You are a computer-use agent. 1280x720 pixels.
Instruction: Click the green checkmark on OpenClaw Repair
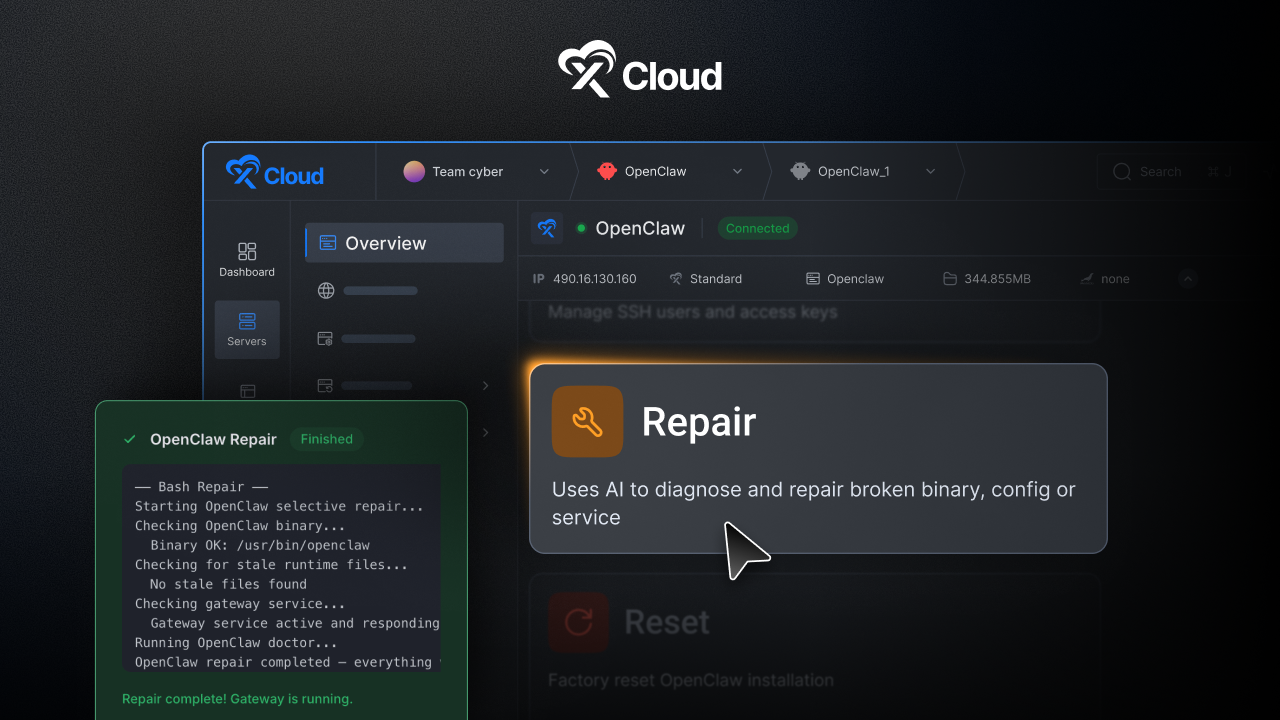(129, 438)
